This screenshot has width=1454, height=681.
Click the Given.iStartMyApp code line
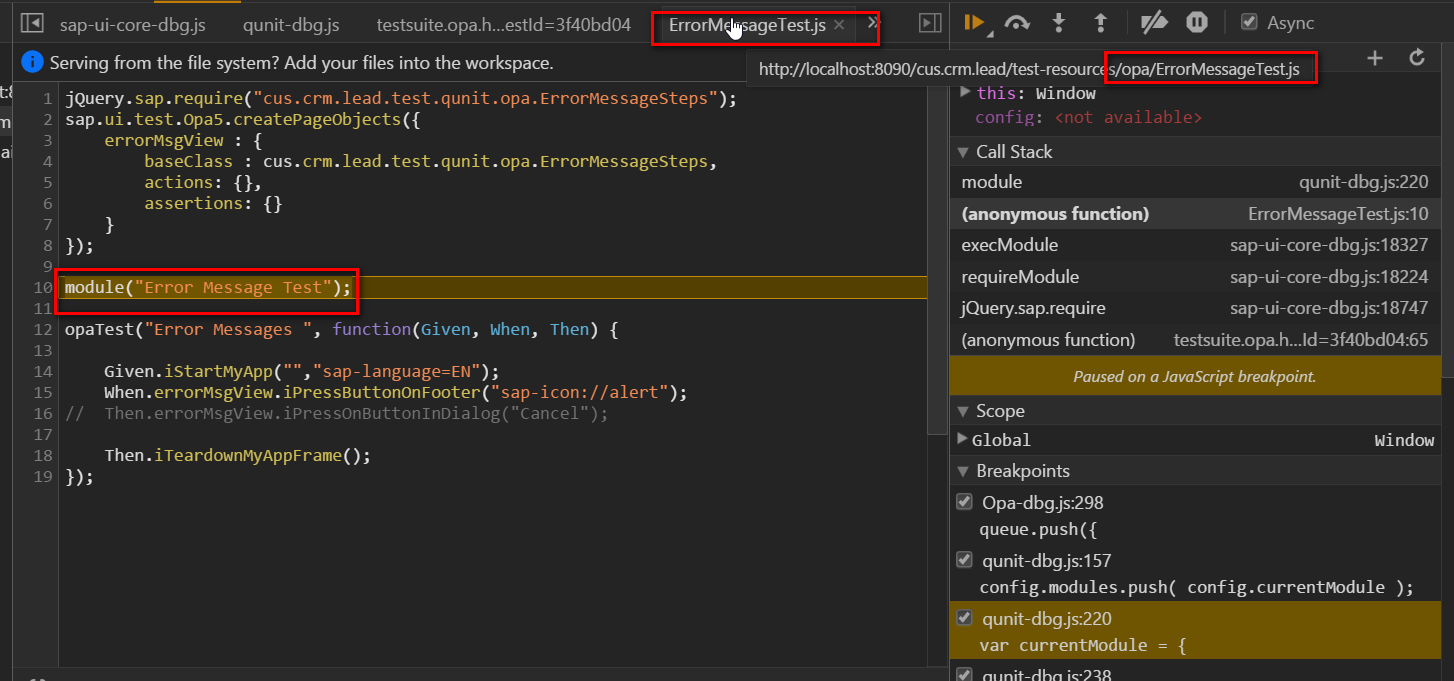301,372
